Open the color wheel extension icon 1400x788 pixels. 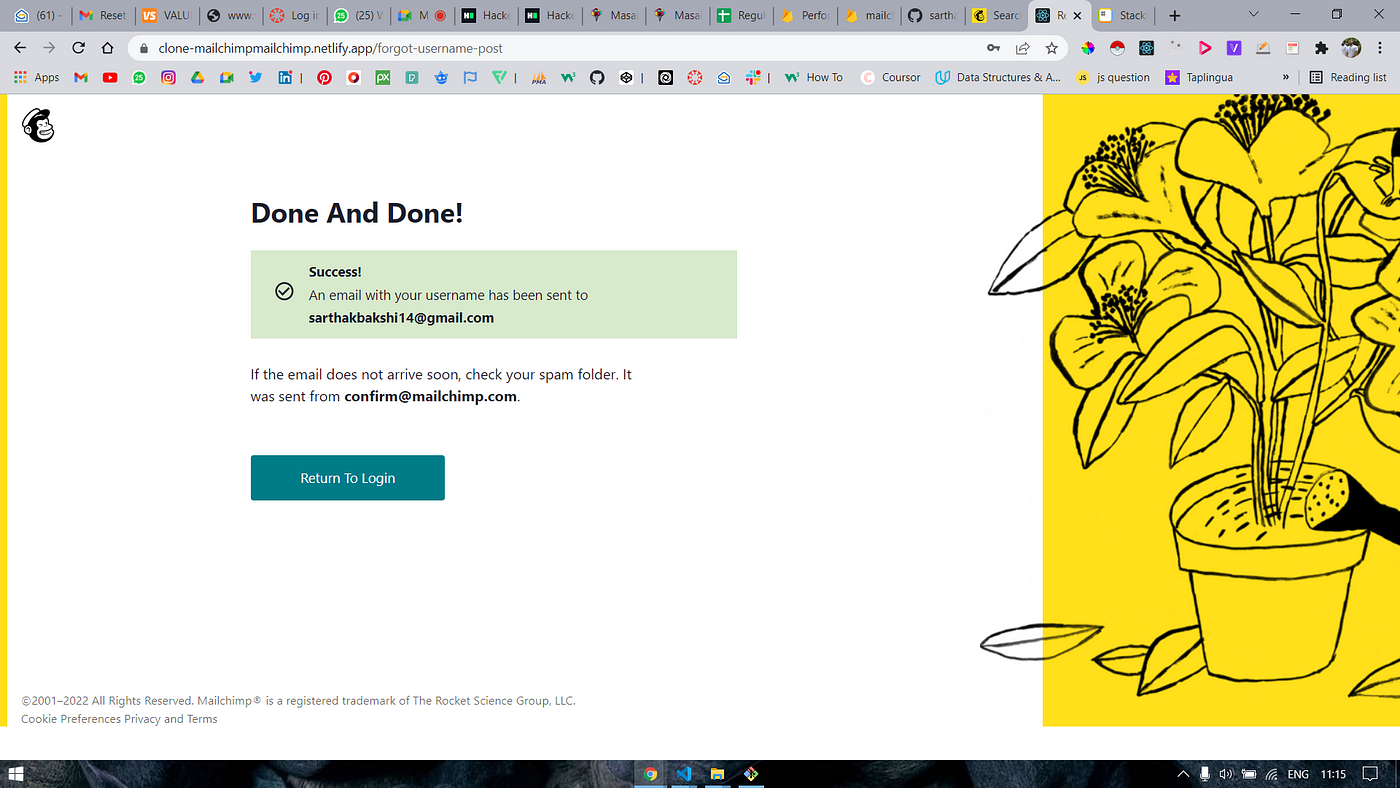click(1088, 48)
